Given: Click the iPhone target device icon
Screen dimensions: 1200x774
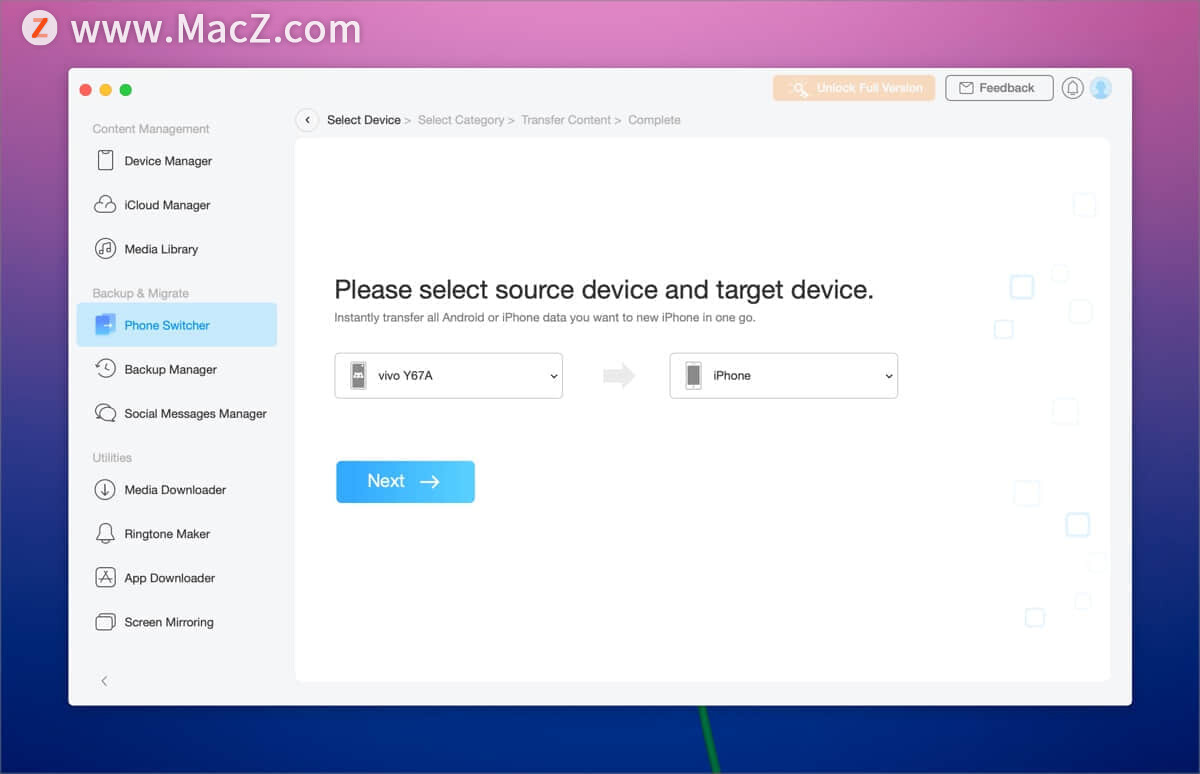Looking at the screenshot, I should 693,376.
